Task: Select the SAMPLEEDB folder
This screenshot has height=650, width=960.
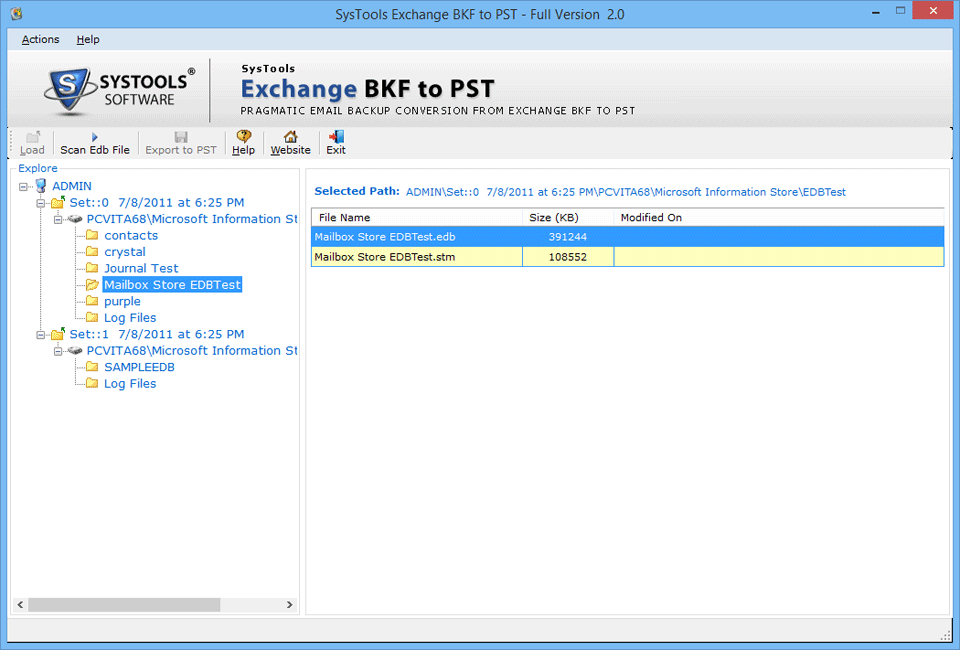Action: click(x=139, y=367)
